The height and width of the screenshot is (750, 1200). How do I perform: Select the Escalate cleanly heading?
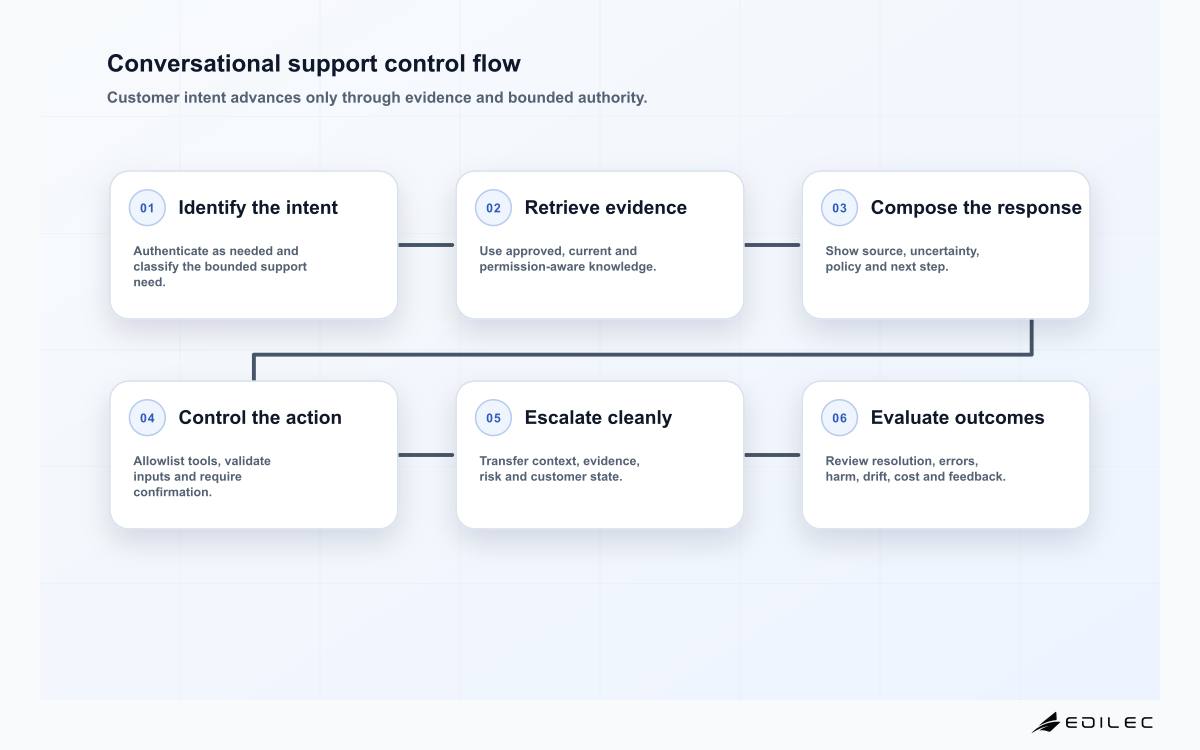pyautogui.click(x=598, y=418)
